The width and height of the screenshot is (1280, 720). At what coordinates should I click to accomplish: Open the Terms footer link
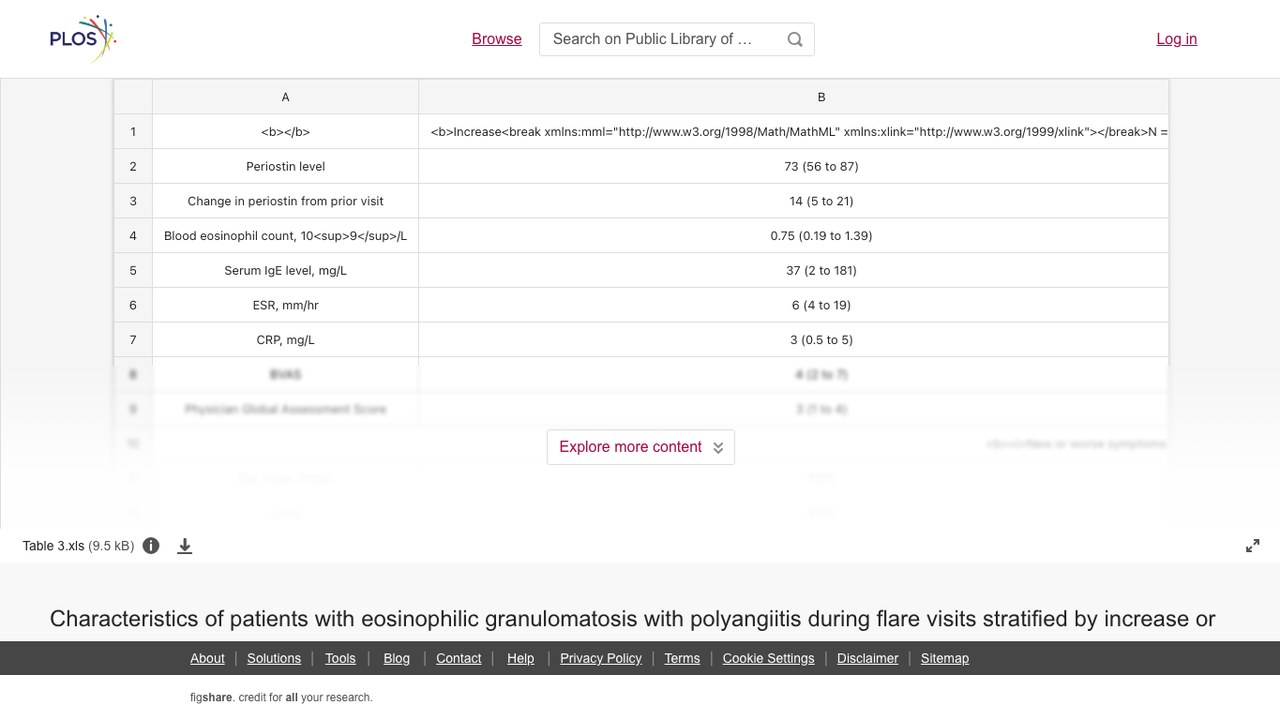[x=682, y=658]
